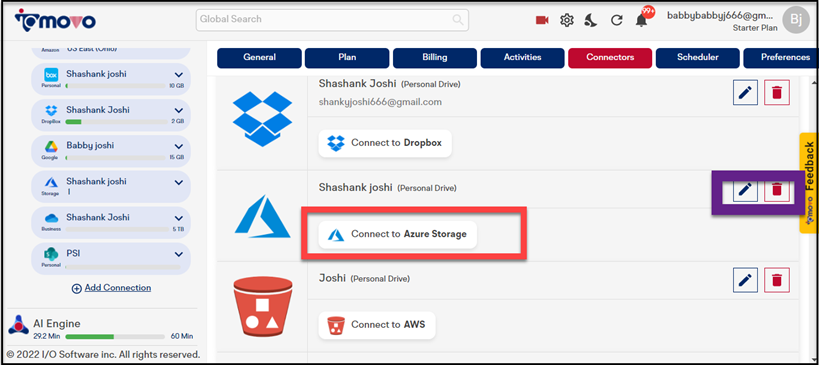Screen dimensions: 819x365
Task: Open the Preferences tab
Action: coord(781,57)
